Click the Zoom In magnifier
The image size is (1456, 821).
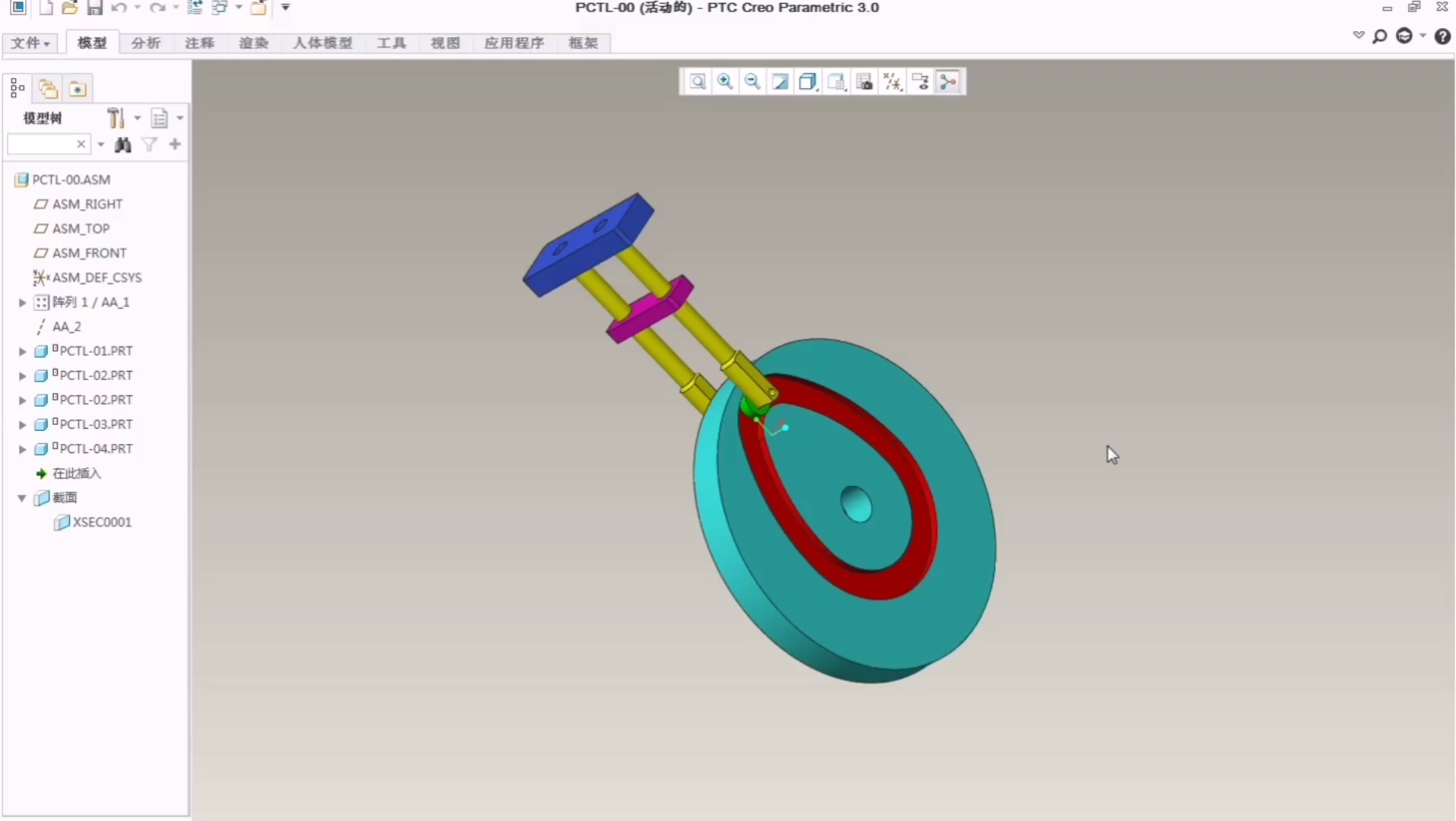[x=725, y=82]
